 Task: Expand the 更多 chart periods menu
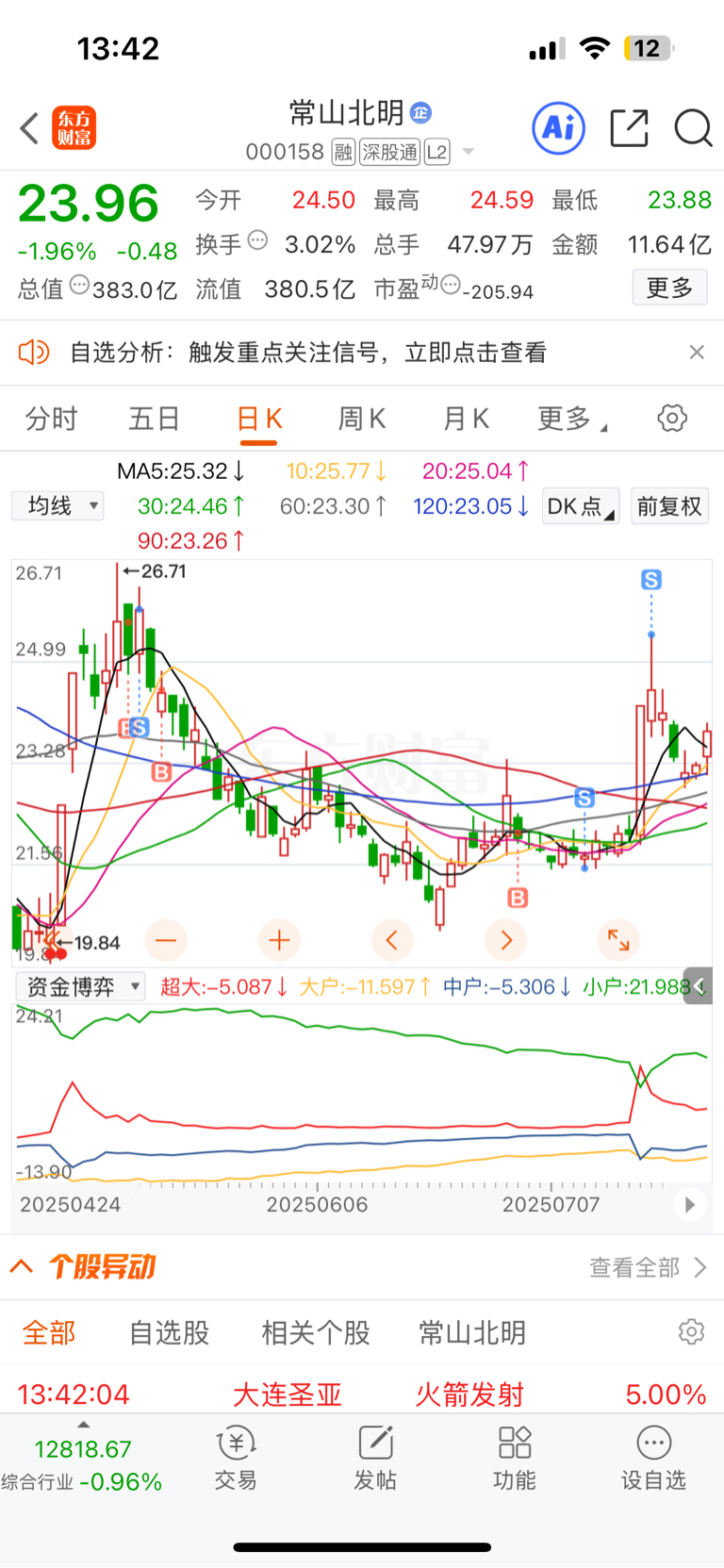pos(571,419)
